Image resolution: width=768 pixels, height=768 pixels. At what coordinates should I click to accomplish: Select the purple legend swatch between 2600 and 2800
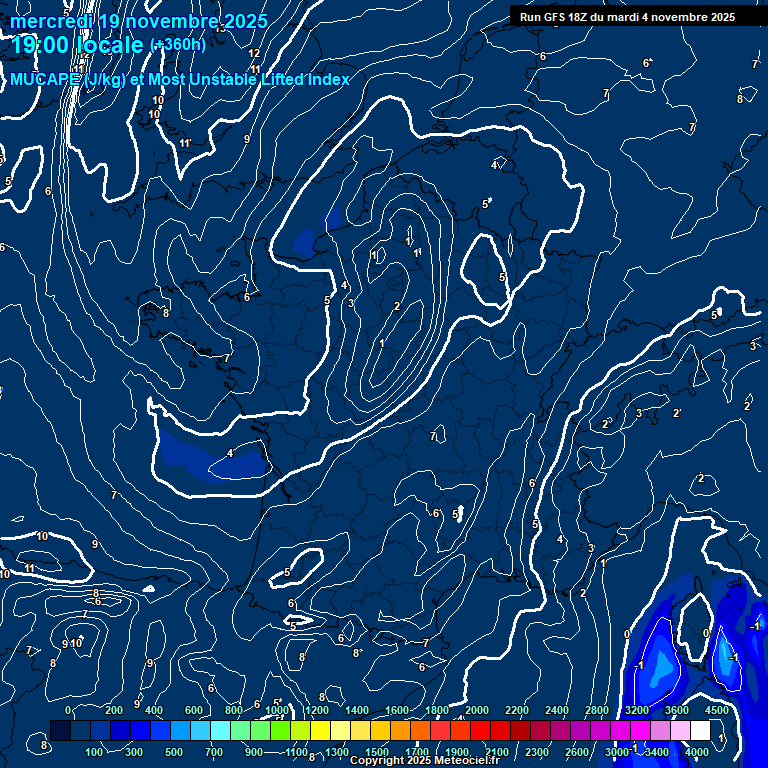580,730
